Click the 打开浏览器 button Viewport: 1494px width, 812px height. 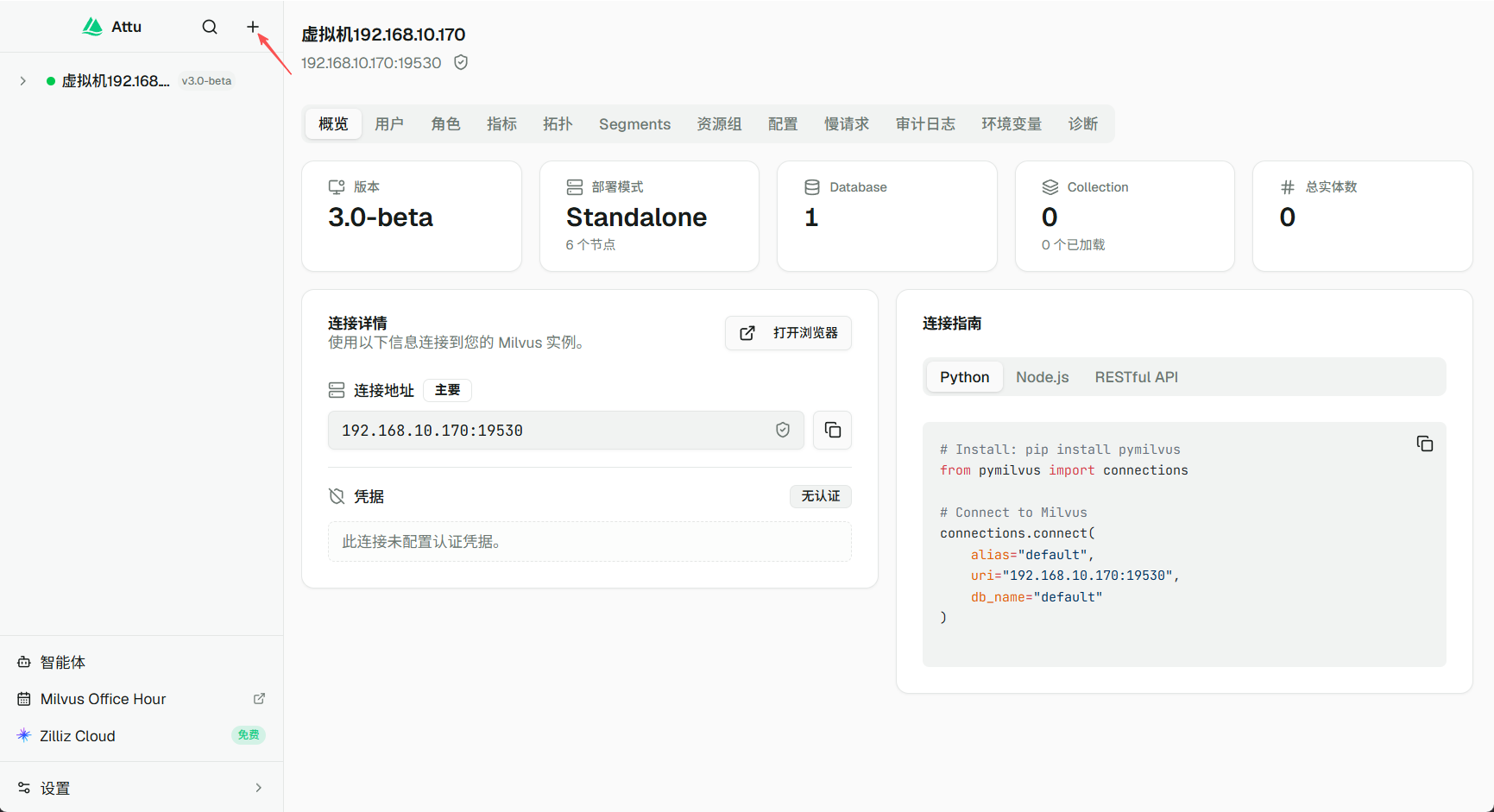789,333
